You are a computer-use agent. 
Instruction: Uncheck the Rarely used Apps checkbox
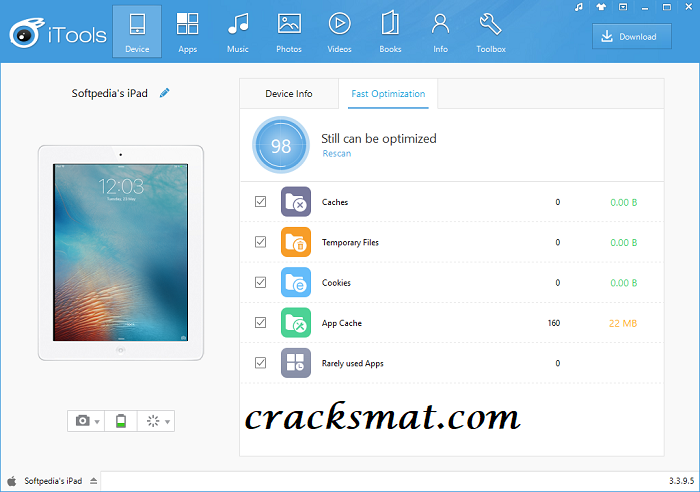(261, 363)
